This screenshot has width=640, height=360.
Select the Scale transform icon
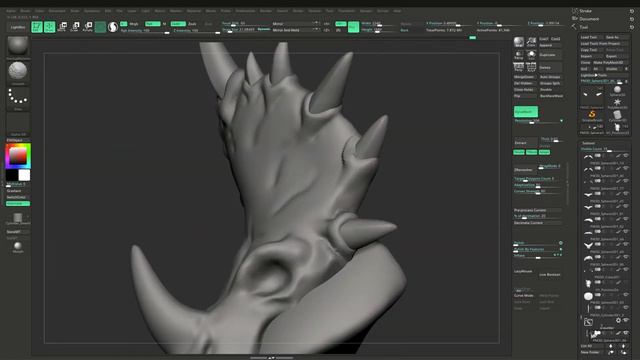click(75, 27)
